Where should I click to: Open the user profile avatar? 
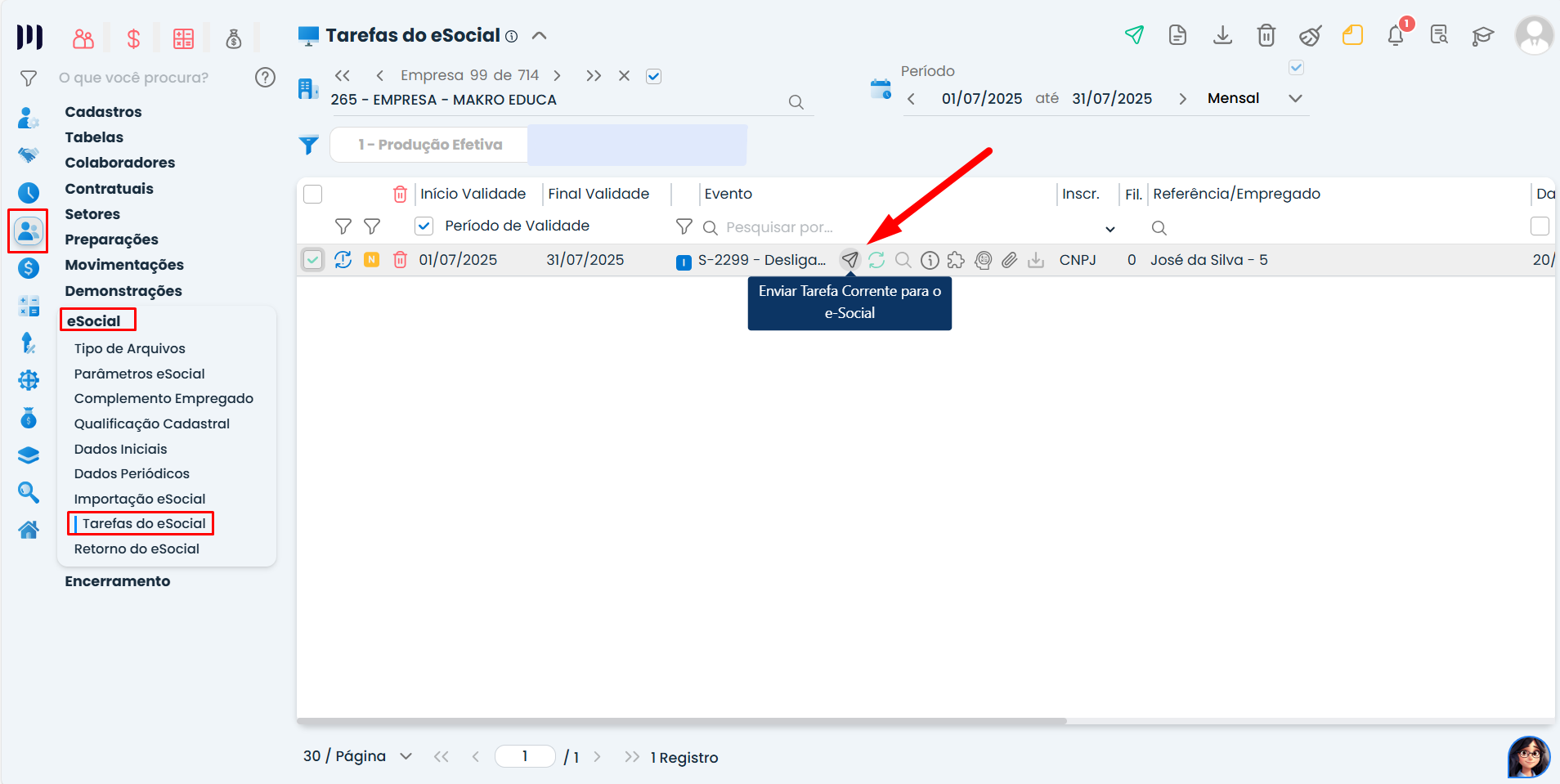(x=1534, y=36)
